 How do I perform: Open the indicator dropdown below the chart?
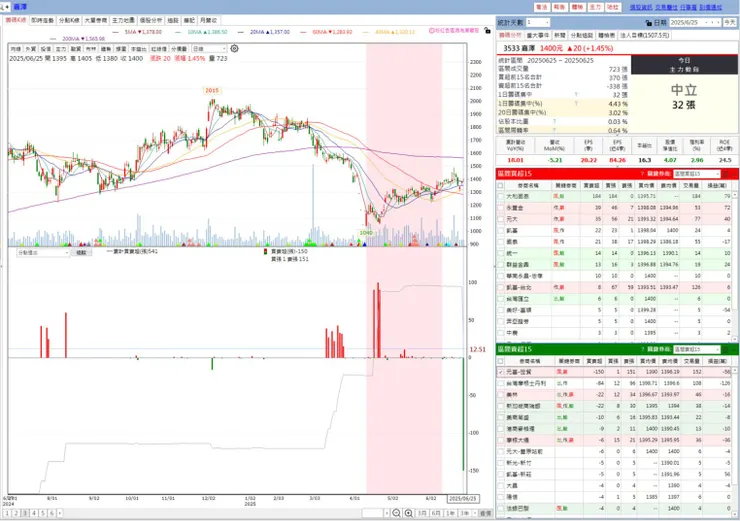coord(43,252)
